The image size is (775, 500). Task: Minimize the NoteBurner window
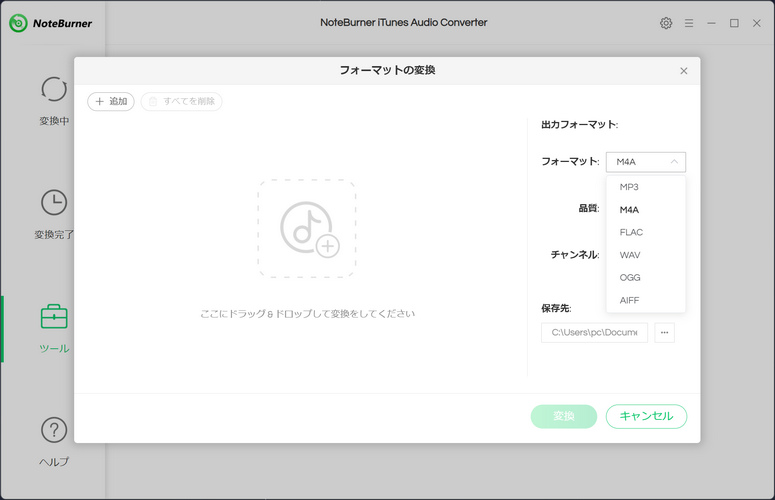711,23
